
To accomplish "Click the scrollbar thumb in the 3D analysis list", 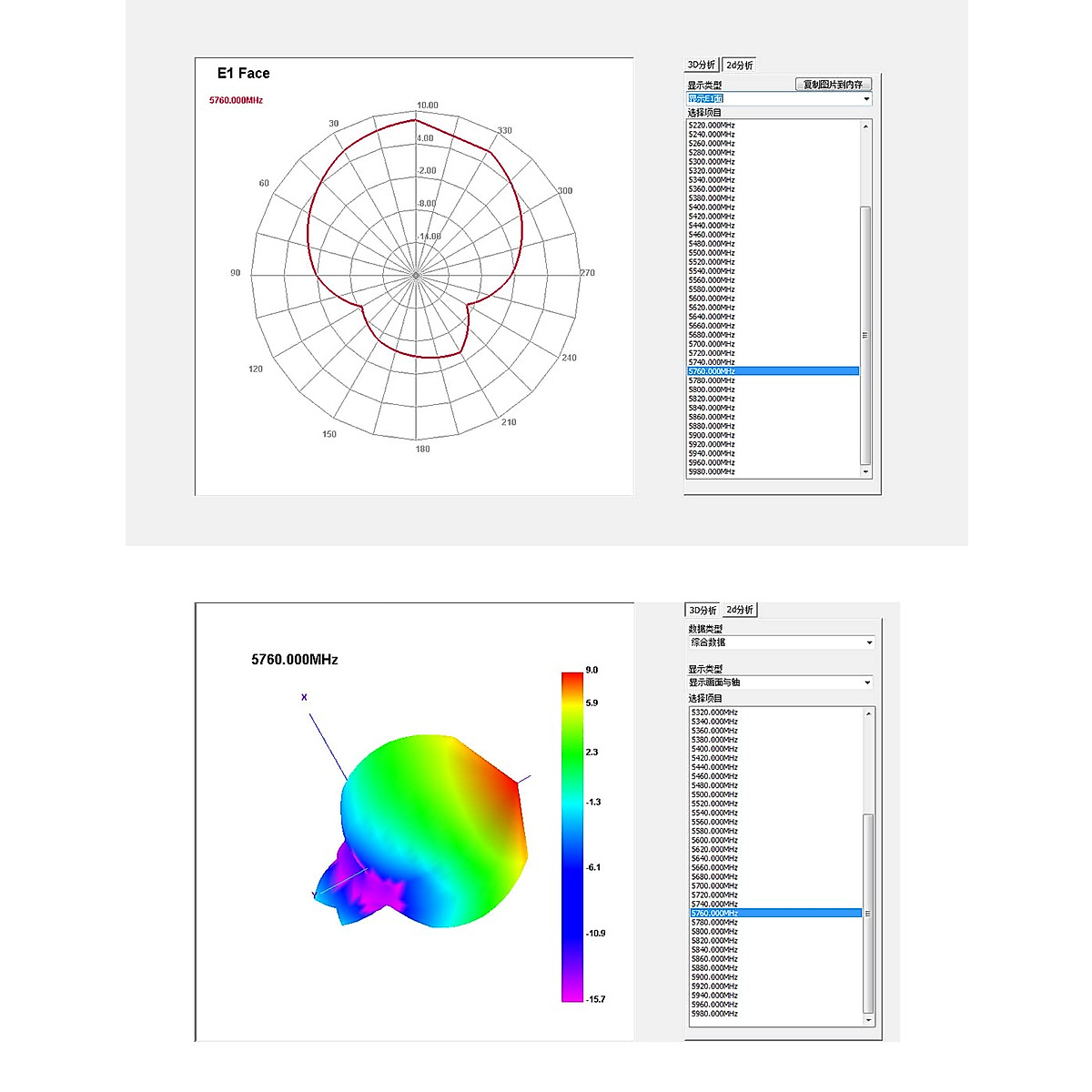I will coord(868,913).
